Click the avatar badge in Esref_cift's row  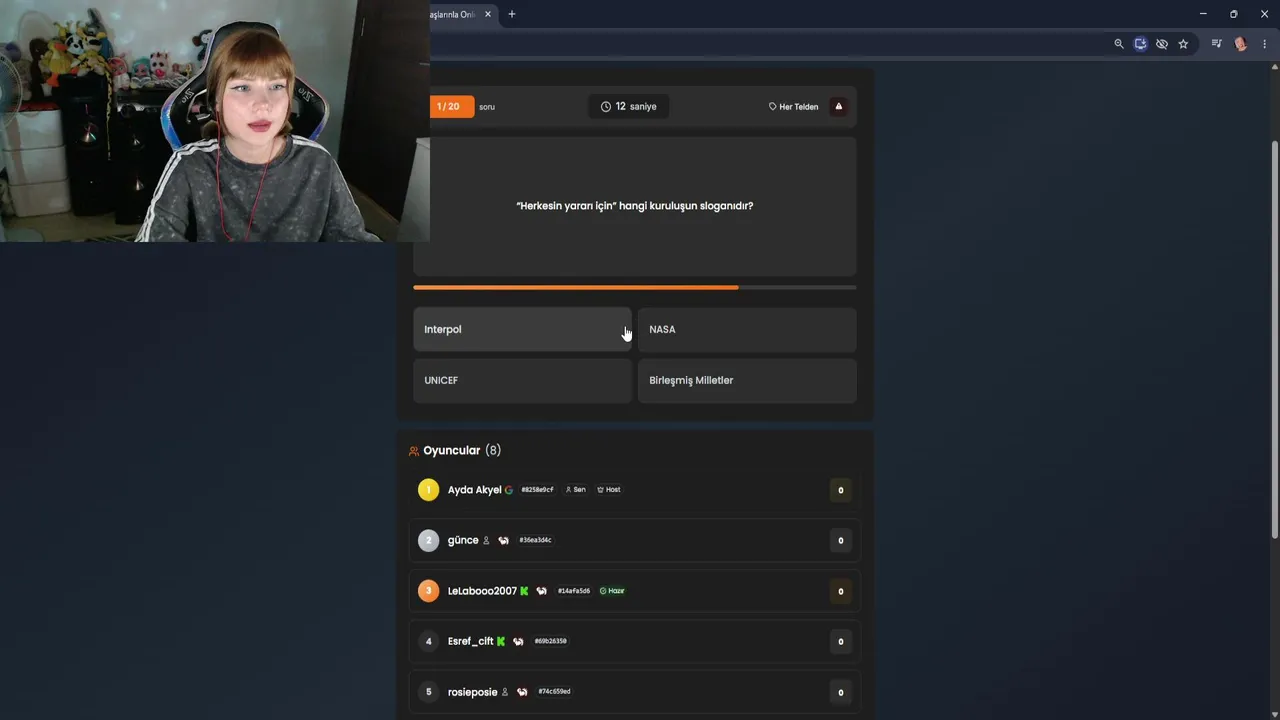518,641
